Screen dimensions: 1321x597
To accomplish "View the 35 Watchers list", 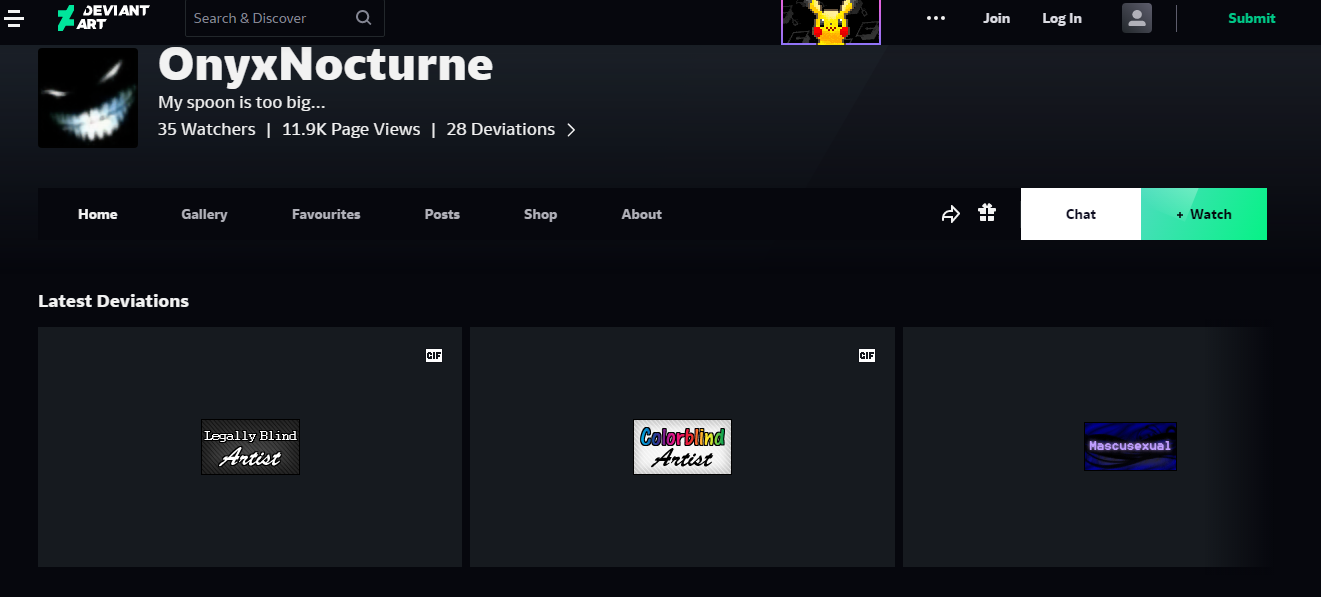I will (207, 129).
